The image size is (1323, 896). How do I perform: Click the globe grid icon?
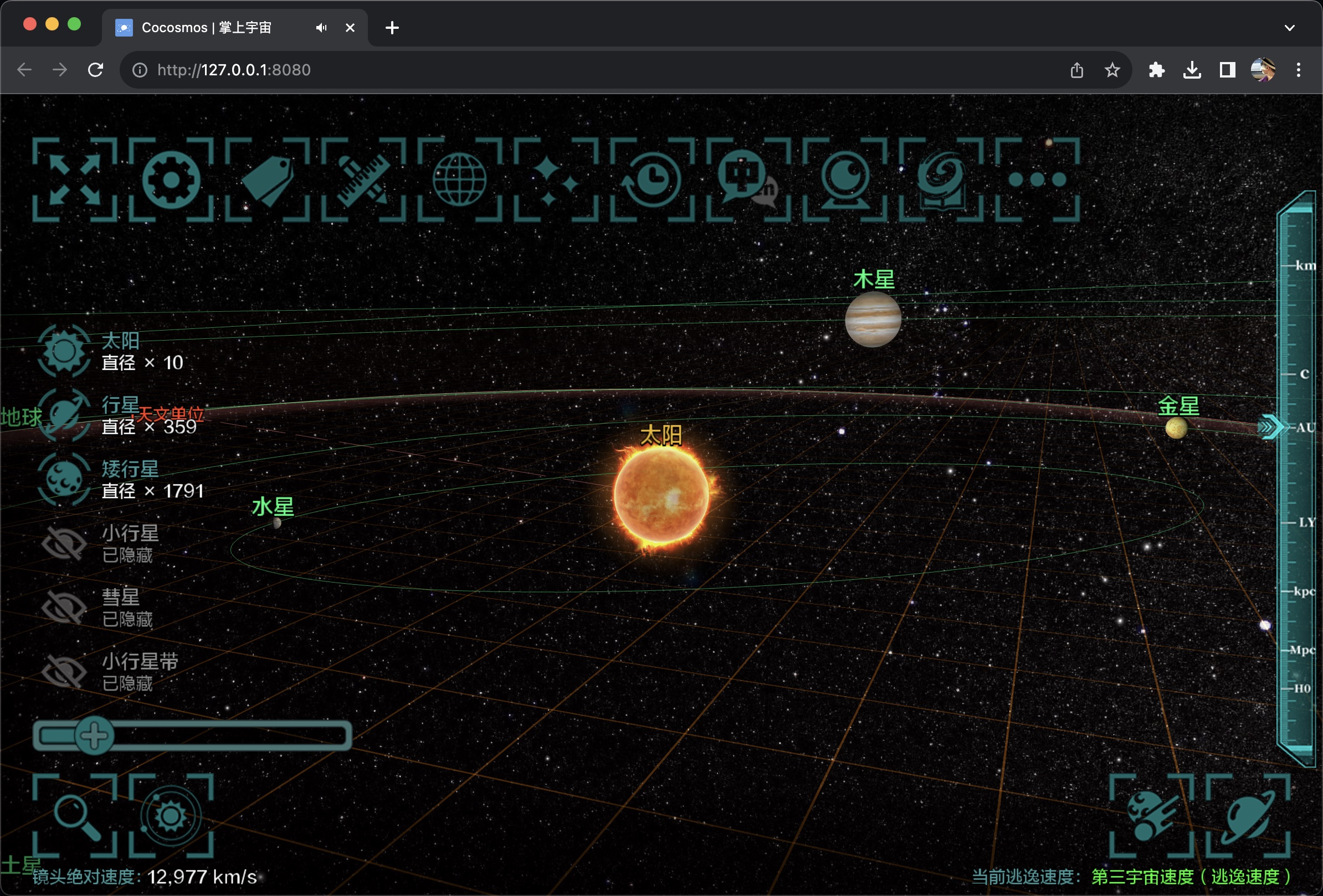[x=459, y=179]
